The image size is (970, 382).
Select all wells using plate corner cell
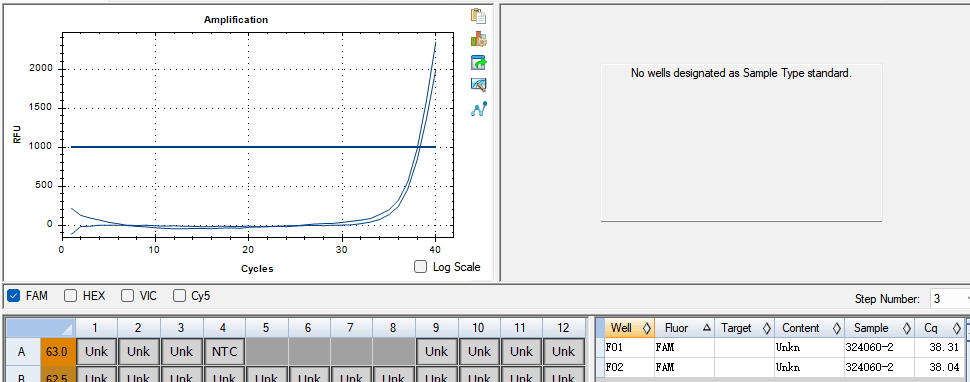point(40,328)
